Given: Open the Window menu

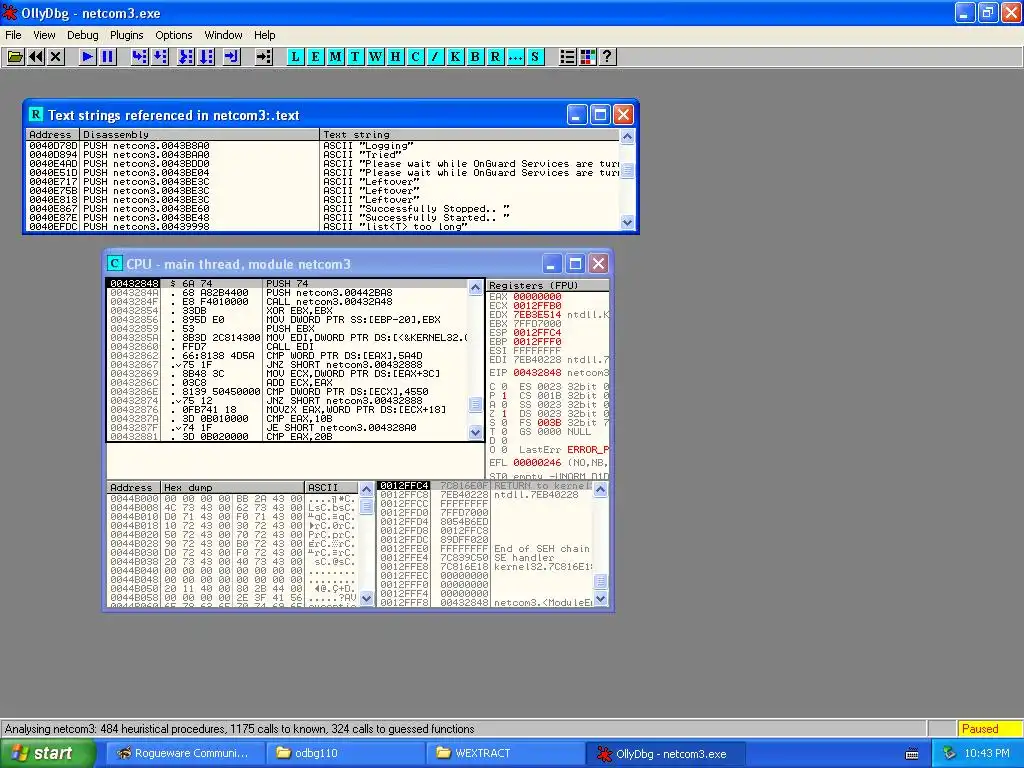Looking at the screenshot, I should [223, 35].
